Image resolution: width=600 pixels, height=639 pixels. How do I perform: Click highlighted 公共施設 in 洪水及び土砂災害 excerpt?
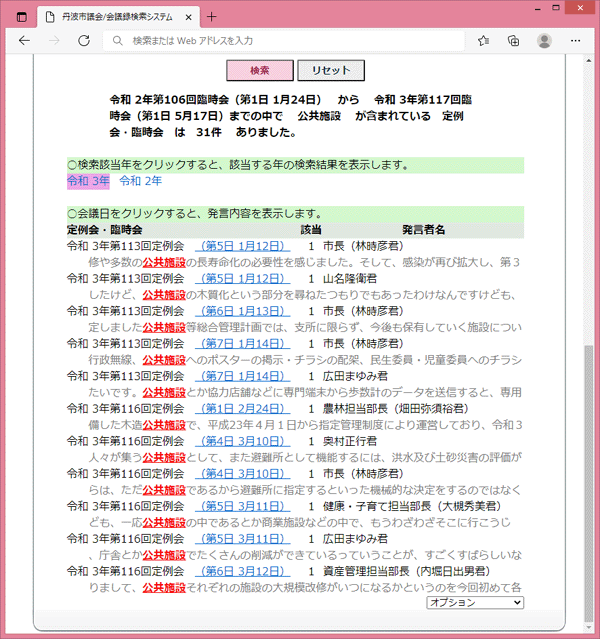pos(164,458)
